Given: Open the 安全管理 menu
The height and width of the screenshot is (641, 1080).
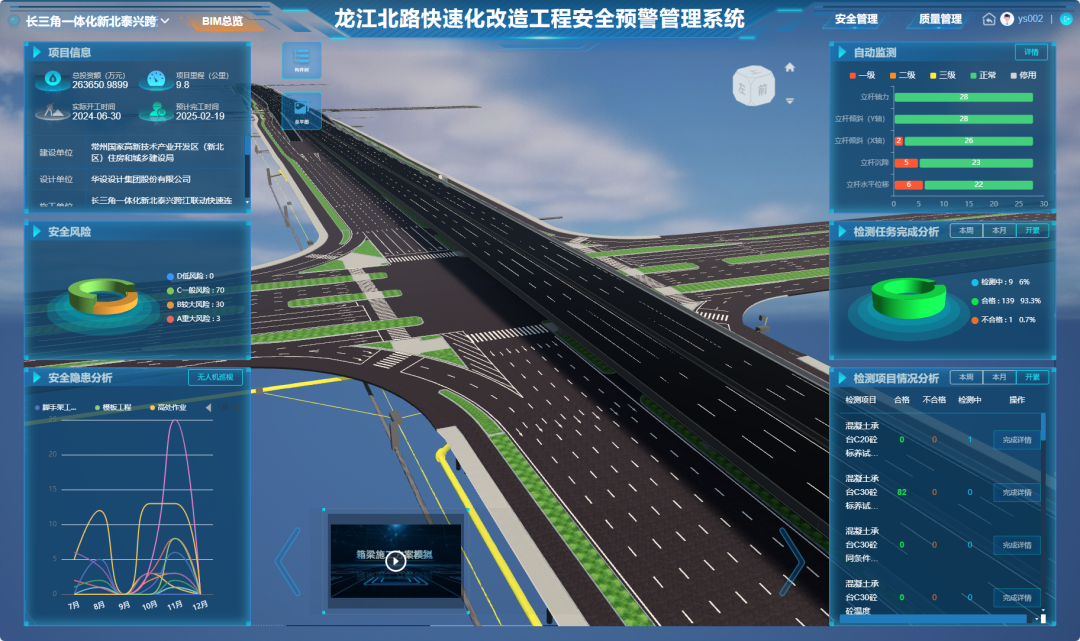Looking at the screenshot, I should coord(856,19).
